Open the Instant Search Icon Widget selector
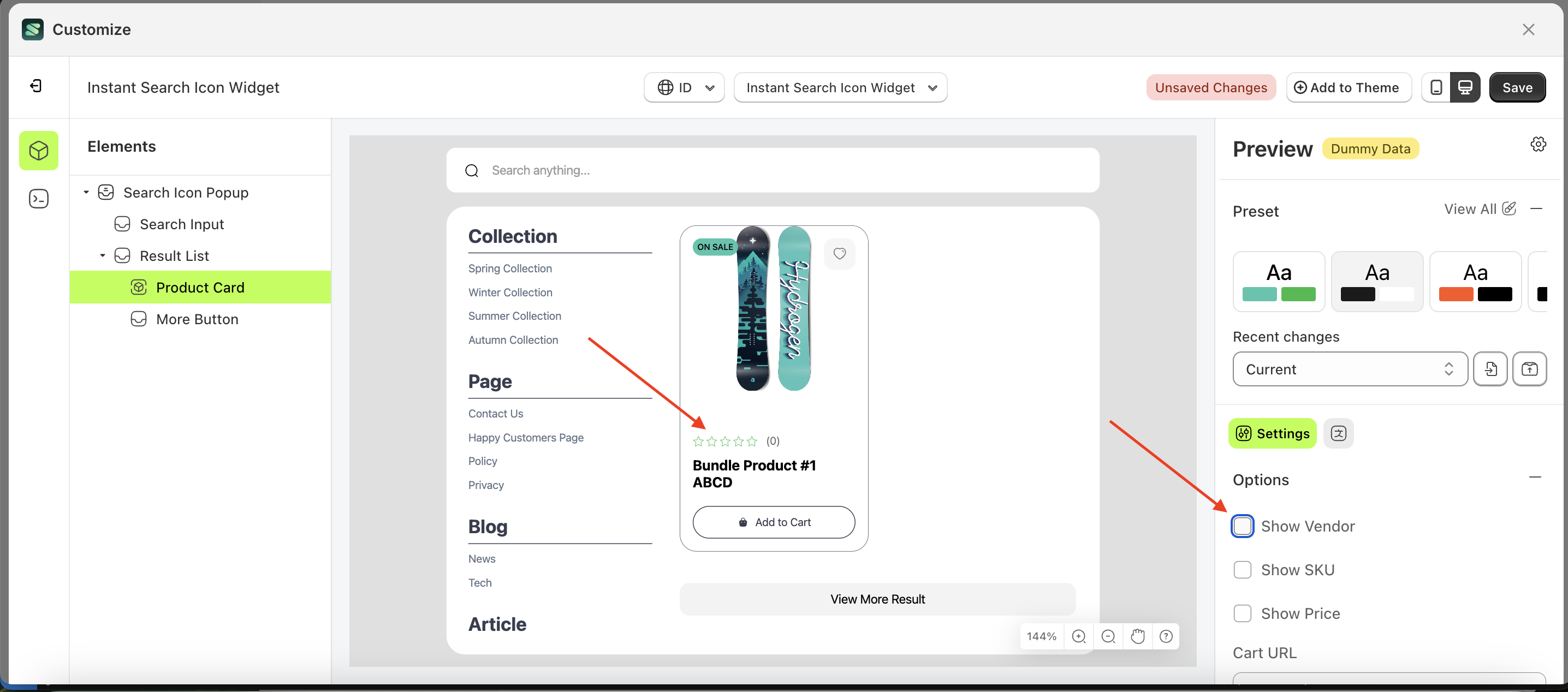 pyautogui.click(x=840, y=87)
